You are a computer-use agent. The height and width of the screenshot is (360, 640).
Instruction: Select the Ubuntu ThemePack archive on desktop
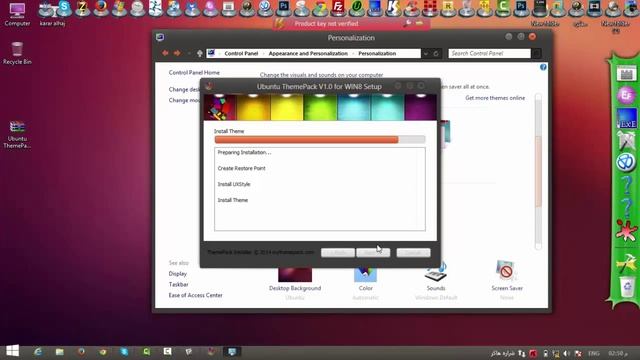17,134
